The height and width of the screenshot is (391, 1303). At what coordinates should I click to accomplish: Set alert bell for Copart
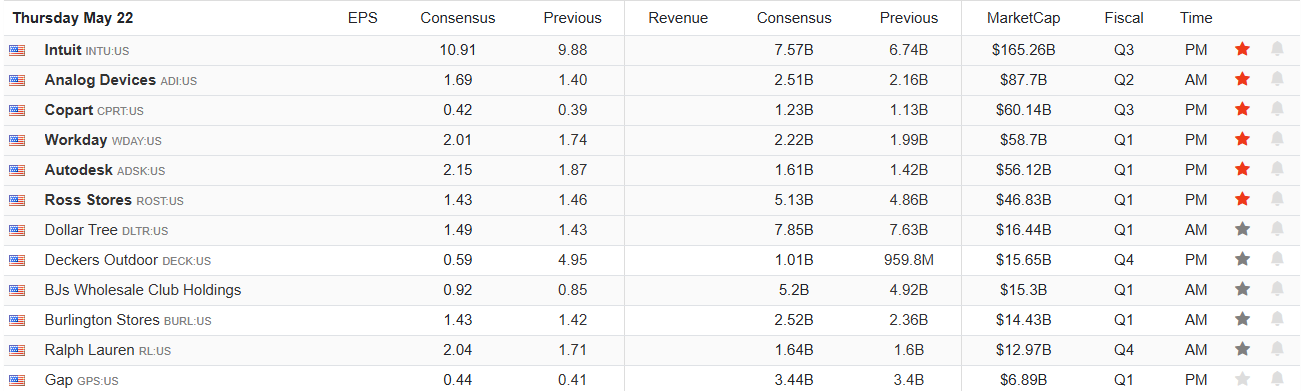(1277, 109)
